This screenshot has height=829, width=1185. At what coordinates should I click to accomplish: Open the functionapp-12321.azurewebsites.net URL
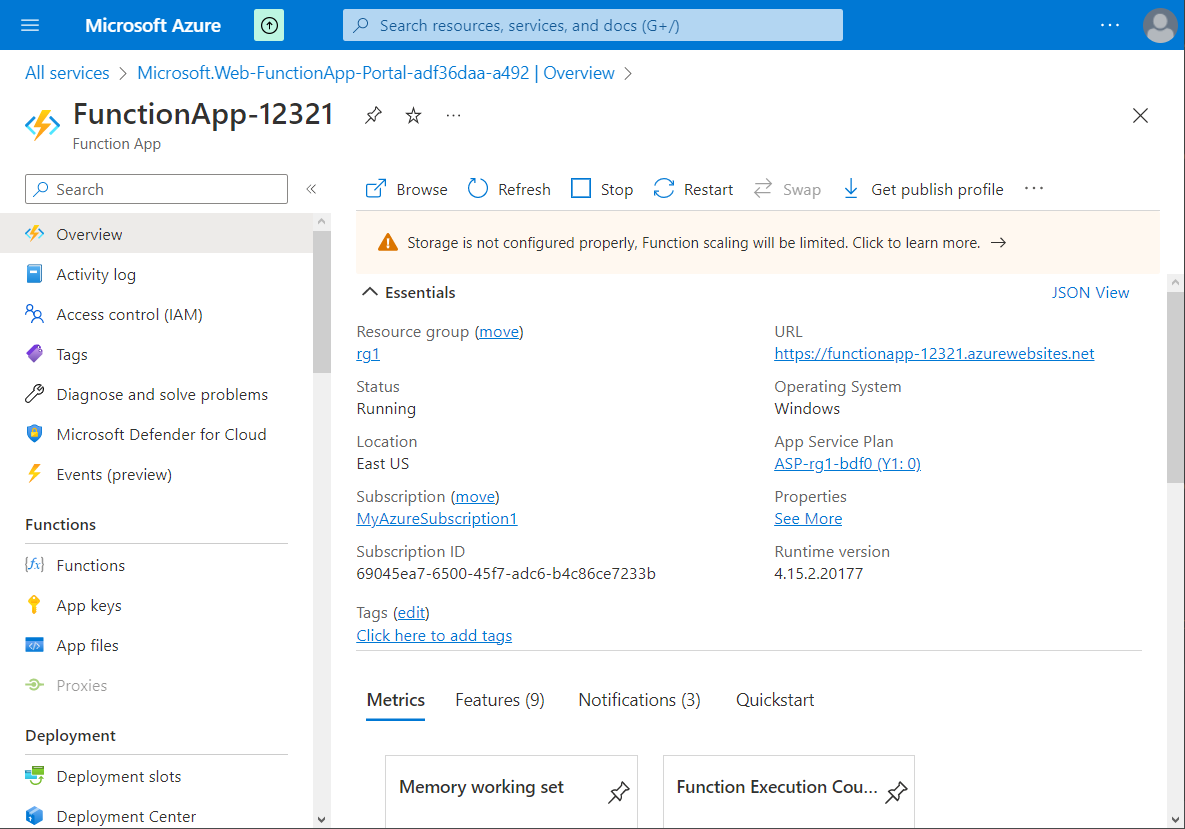pos(934,354)
